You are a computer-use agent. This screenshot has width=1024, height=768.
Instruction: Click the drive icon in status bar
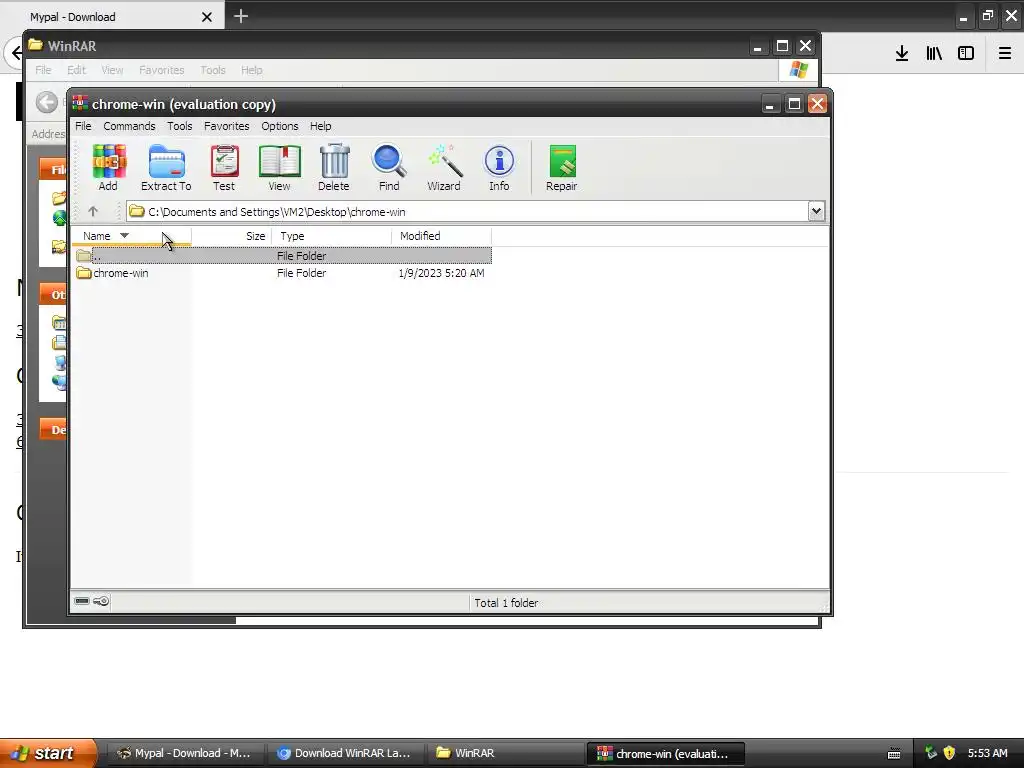click(x=82, y=601)
